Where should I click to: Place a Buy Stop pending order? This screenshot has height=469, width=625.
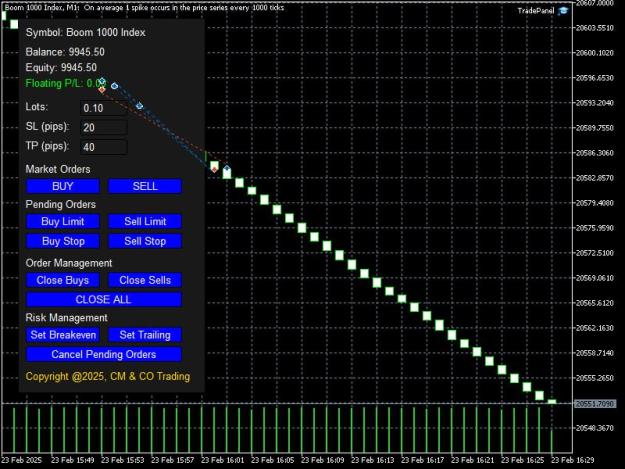(x=63, y=241)
